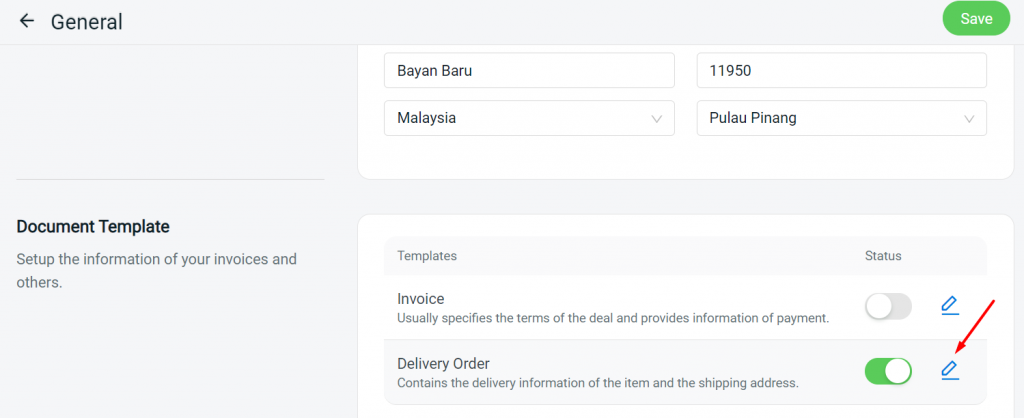
Task: Click Invoice description about payment terms
Action: (612, 318)
